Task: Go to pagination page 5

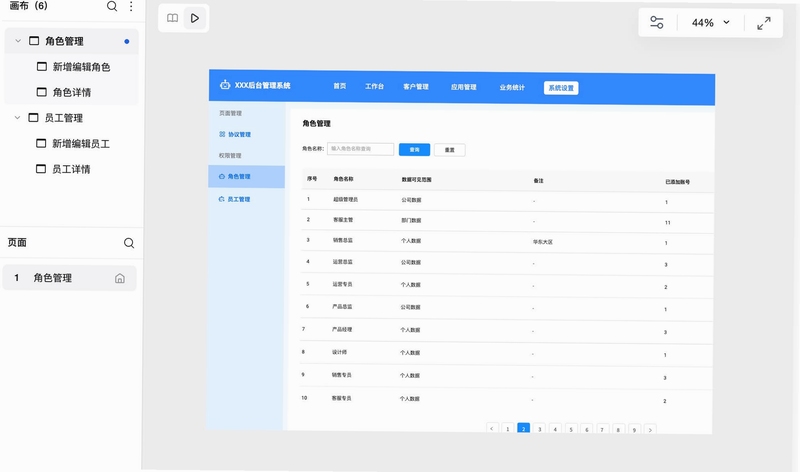Action: coord(571,429)
